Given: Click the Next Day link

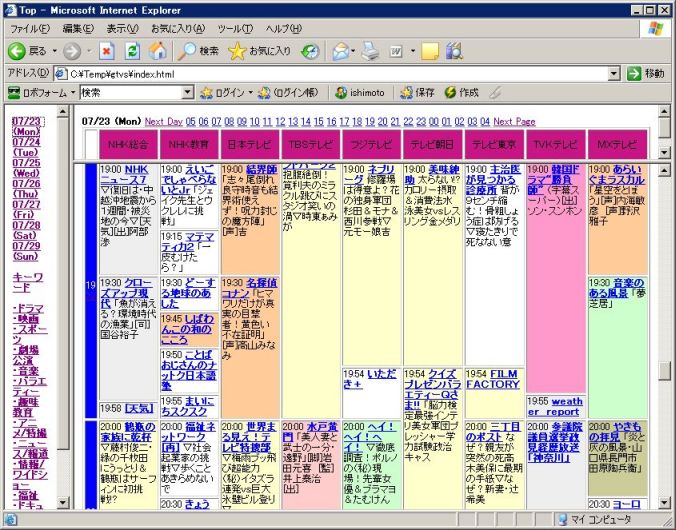Looking at the screenshot, I should pyautogui.click(x=163, y=122).
